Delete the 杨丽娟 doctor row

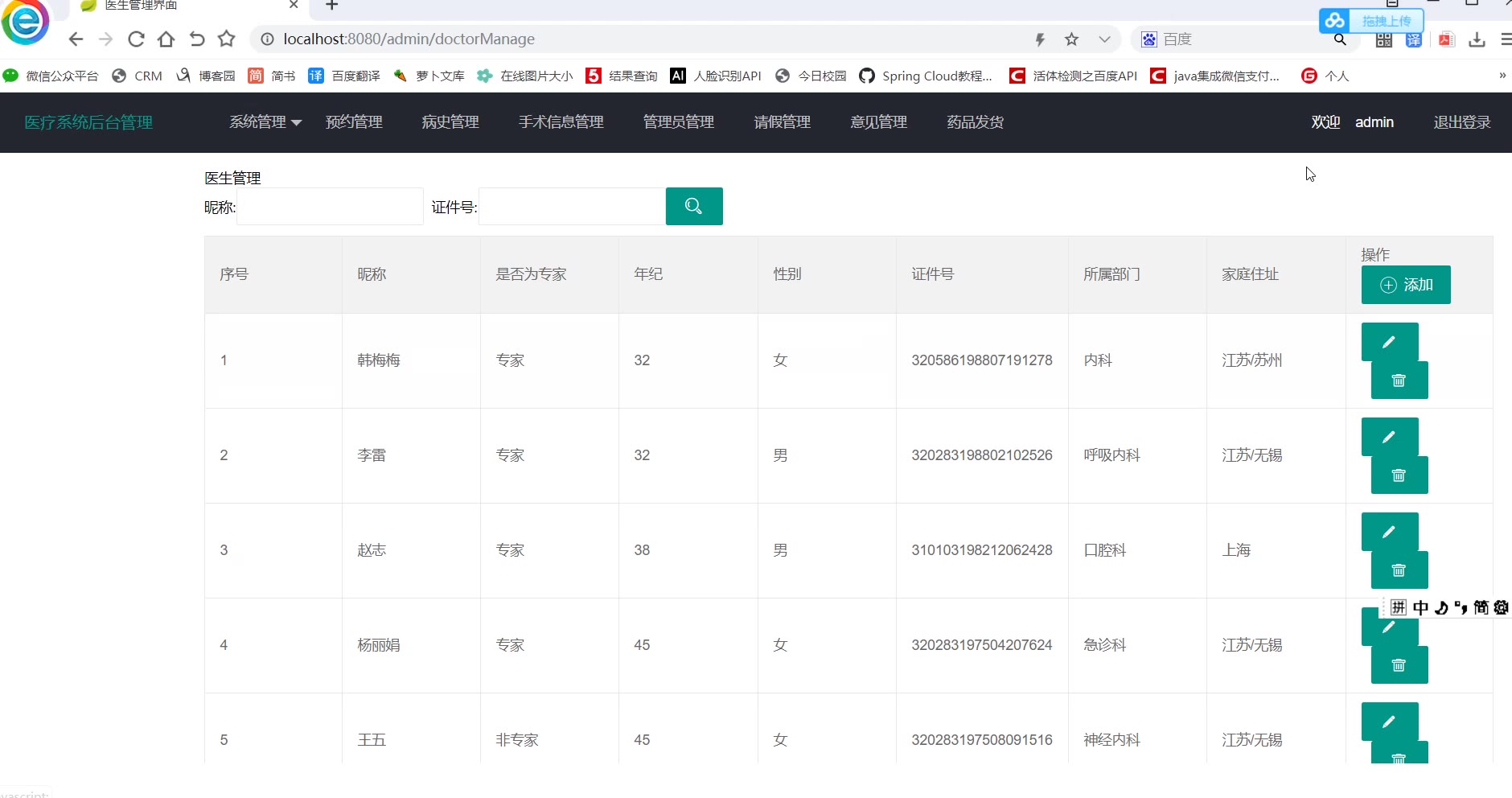(x=1399, y=665)
